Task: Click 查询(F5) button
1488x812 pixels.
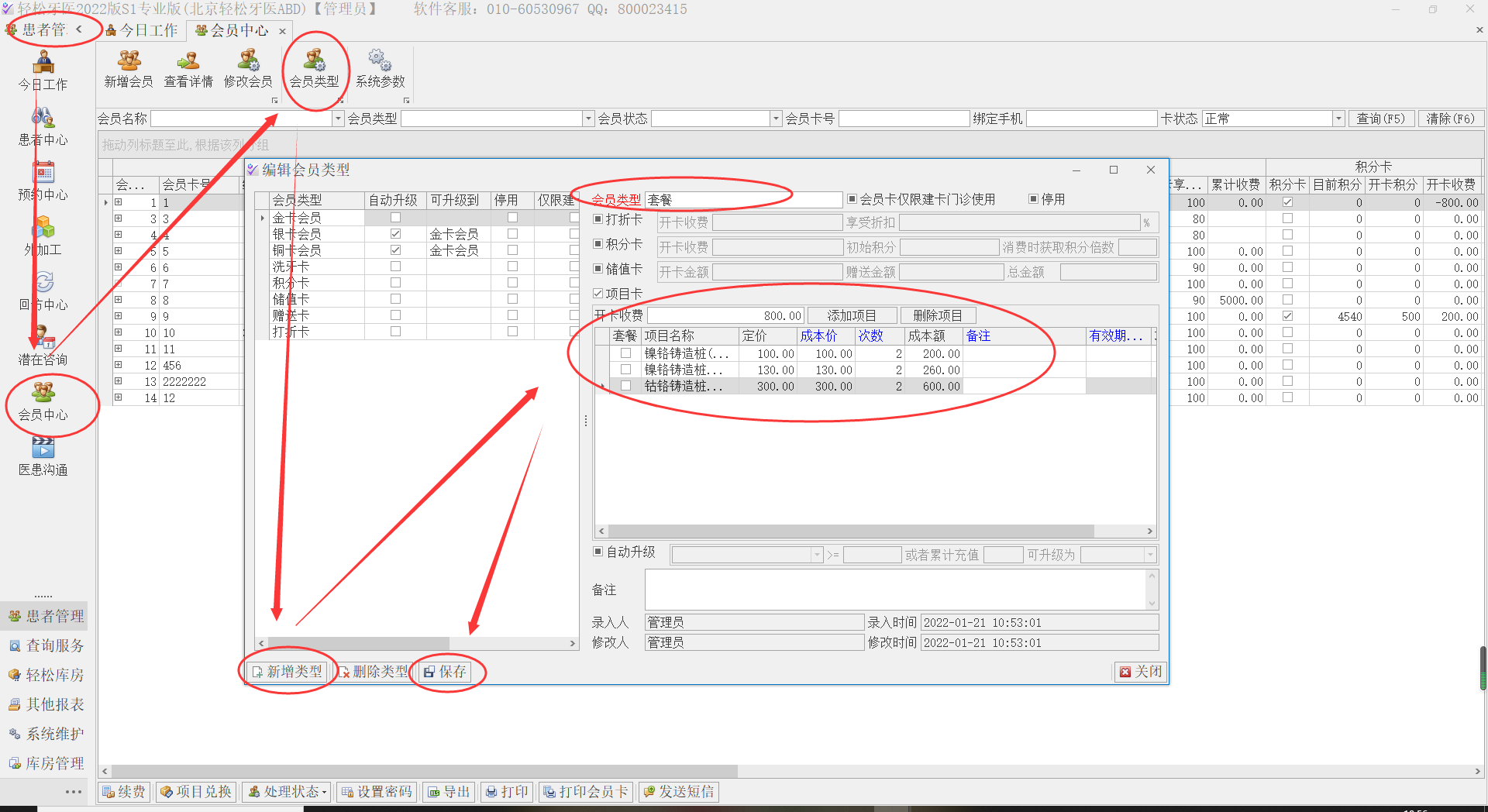Action: 1381,119
